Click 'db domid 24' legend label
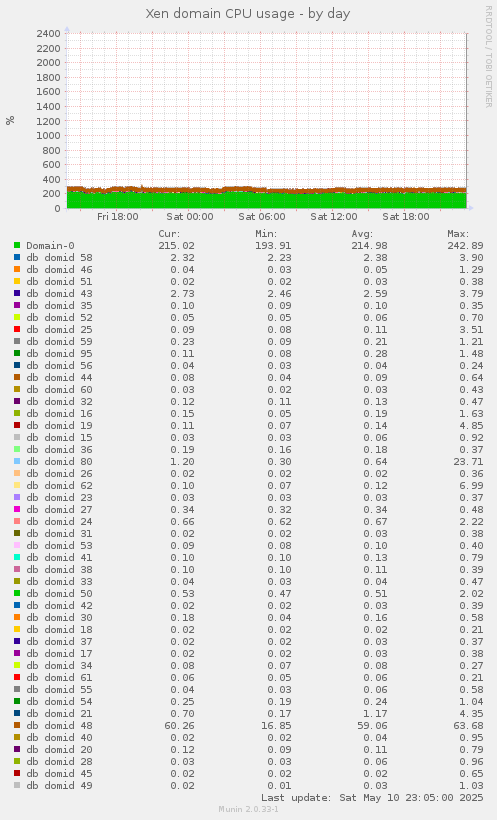The image size is (497, 820). click(x=59, y=521)
